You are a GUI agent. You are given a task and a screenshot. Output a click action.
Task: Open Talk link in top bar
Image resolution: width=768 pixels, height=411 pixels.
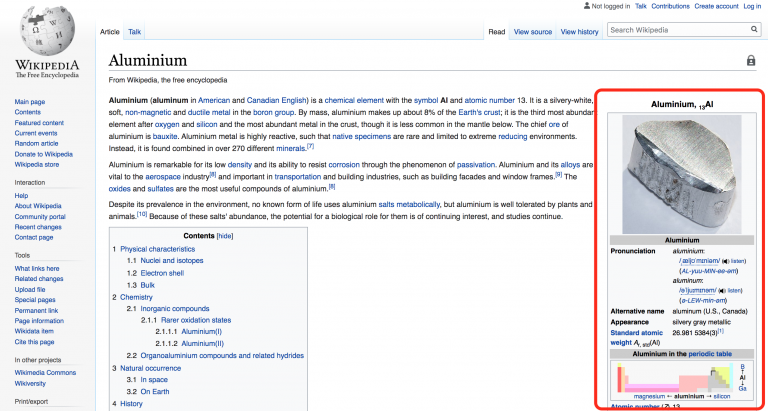pyautogui.click(x=641, y=6)
